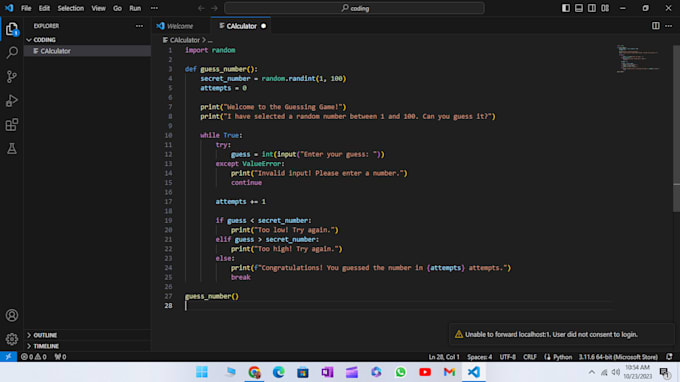680x382 pixels.
Task: Open the Manage gear settings icon
Action: [x=12, y=339]
